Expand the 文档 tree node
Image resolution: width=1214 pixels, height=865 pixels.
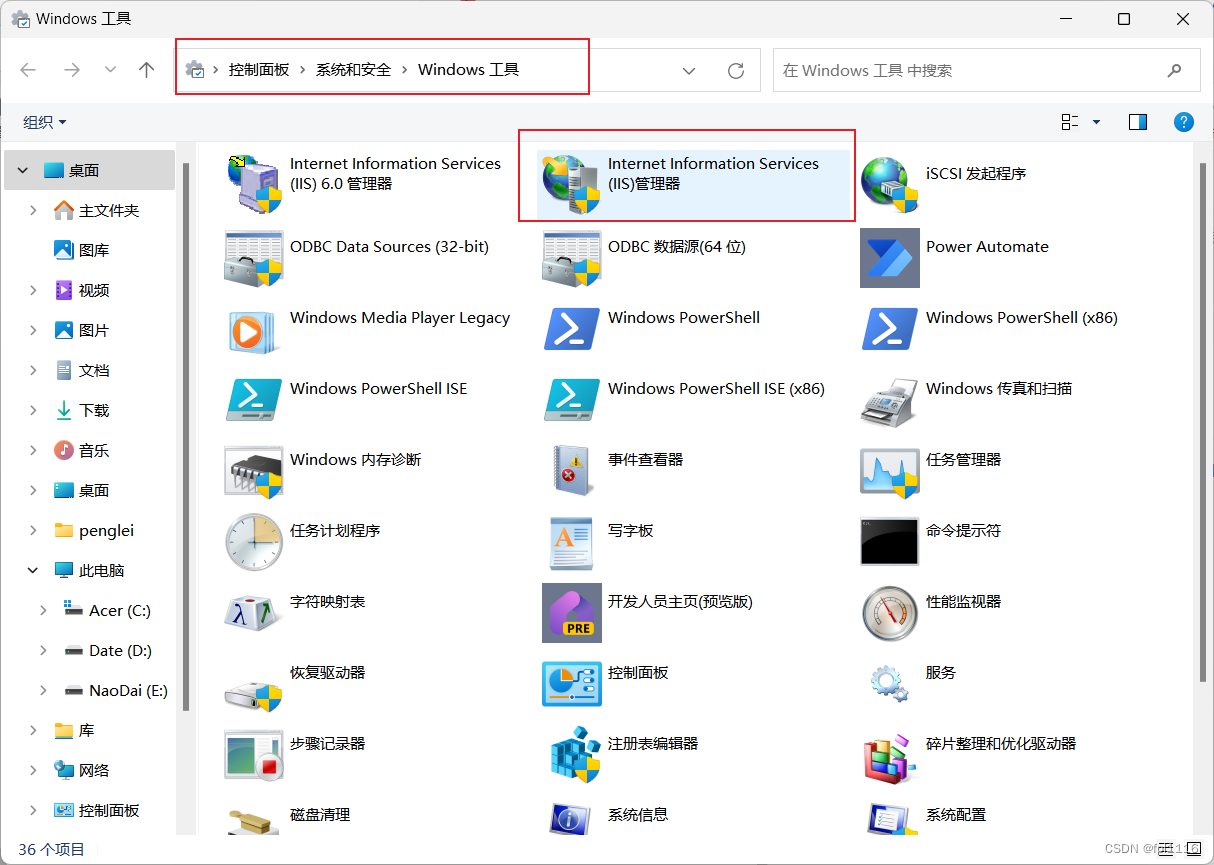[x=33, y=370]
